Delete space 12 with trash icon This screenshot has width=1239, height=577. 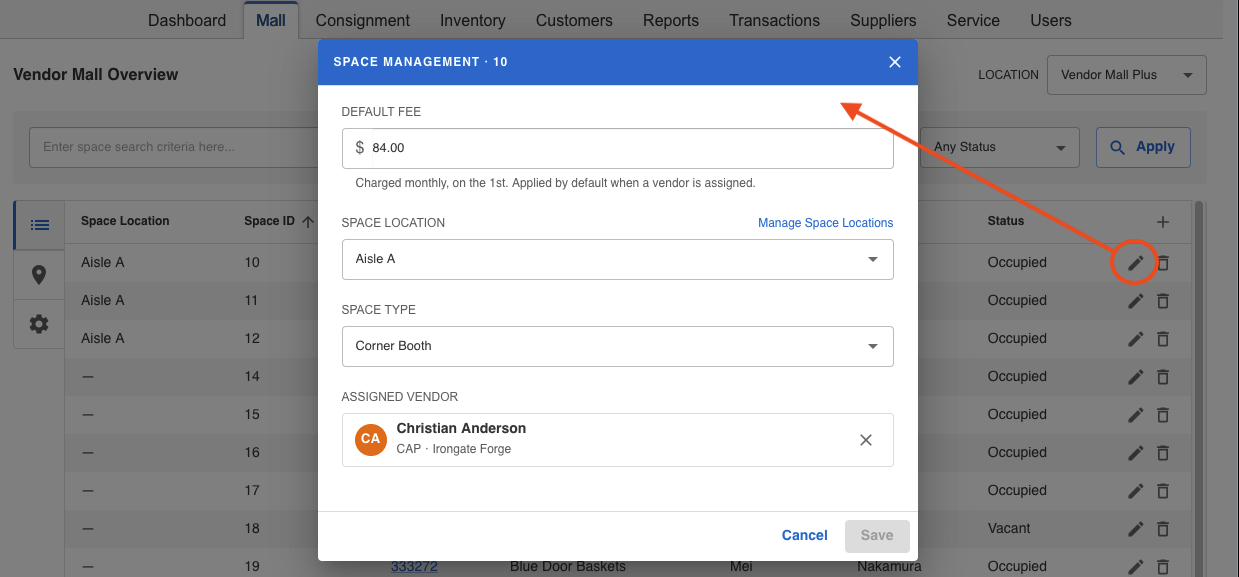[x=1163, y=339]
